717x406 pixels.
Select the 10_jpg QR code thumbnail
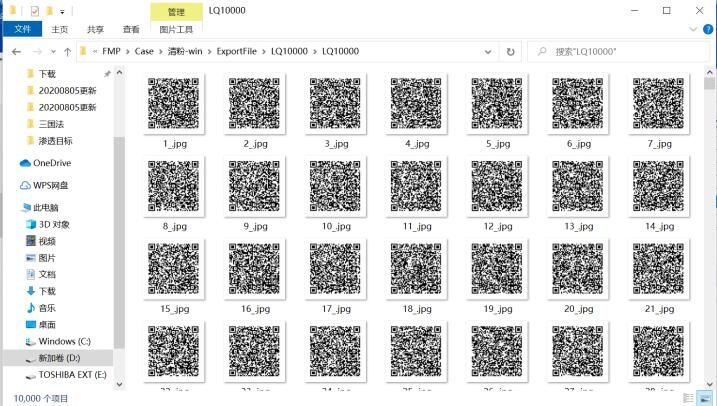pos(335,186)
